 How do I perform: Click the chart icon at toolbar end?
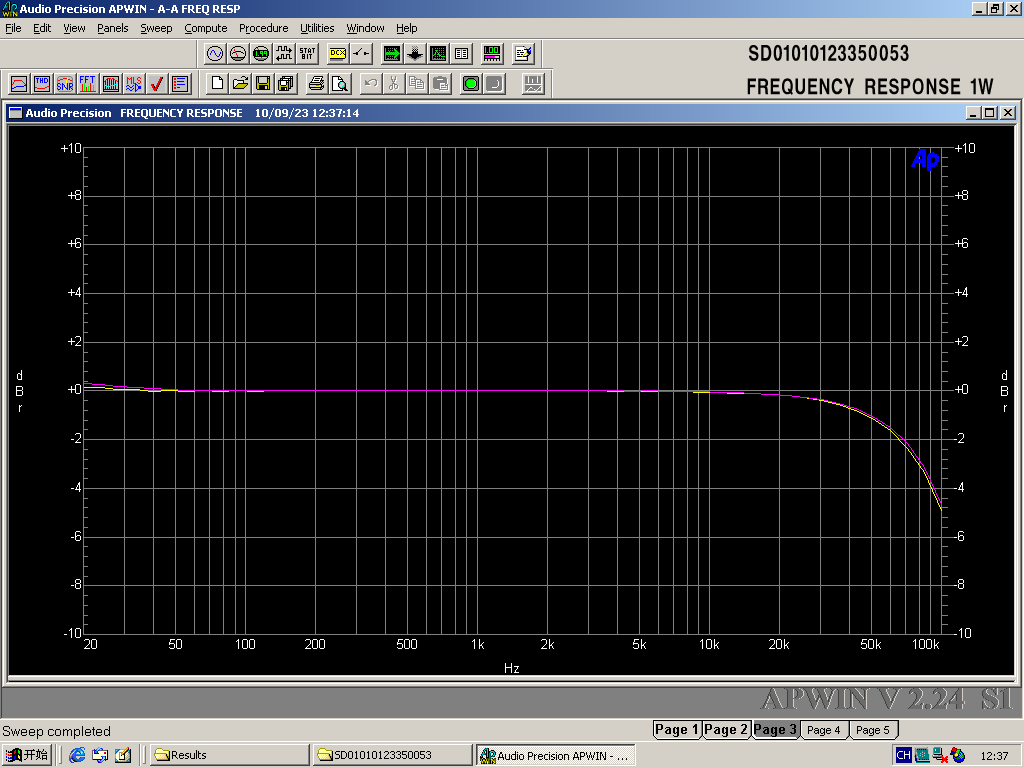point(533,84)
